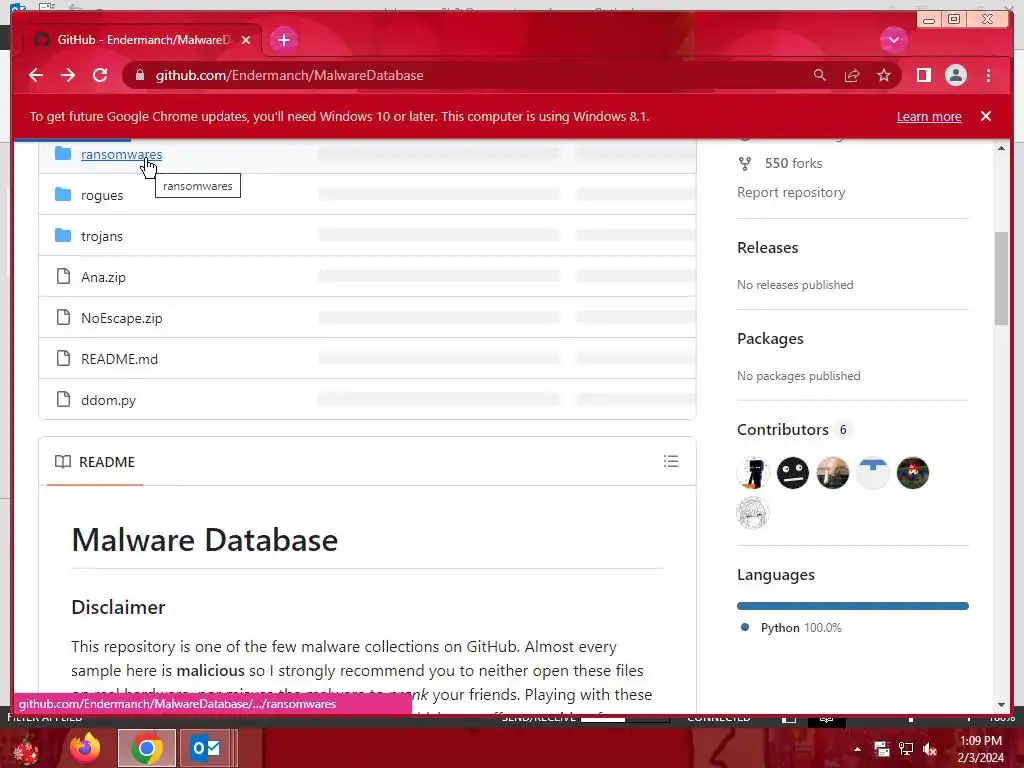Open the fourth contributor avatar with blue hat
Viewport: 1024px width, 768px height.
(872, 473)
